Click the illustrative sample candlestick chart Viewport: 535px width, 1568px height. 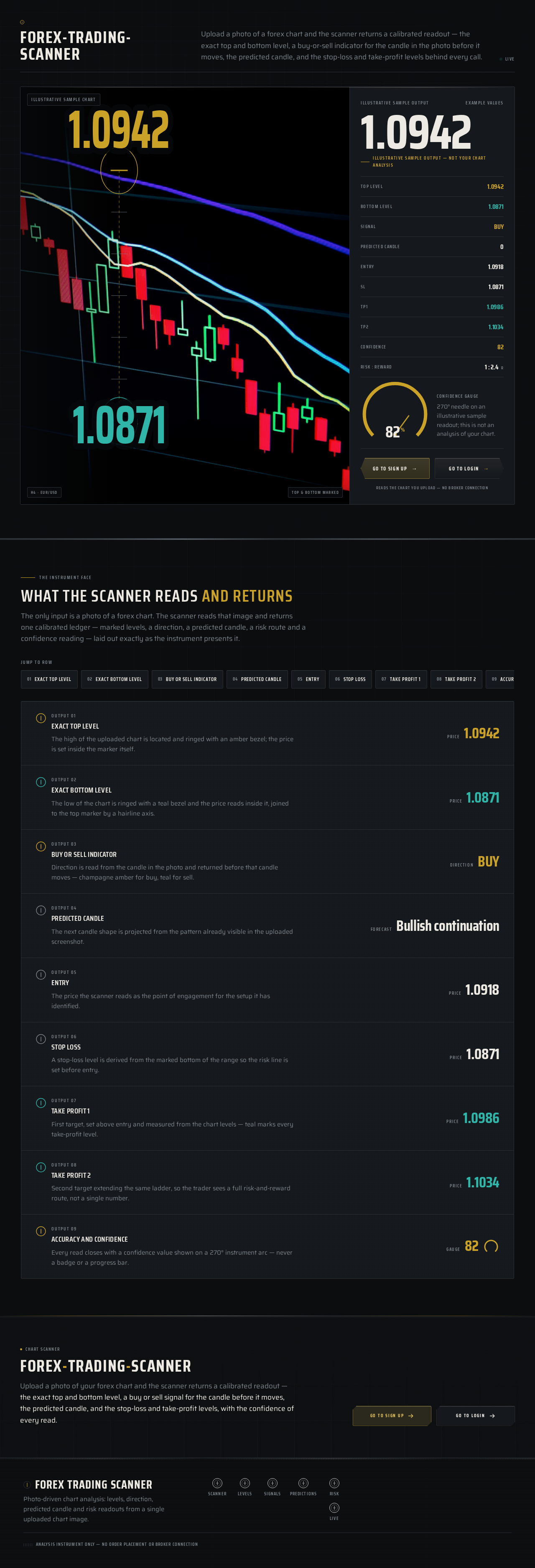(185, 295)
